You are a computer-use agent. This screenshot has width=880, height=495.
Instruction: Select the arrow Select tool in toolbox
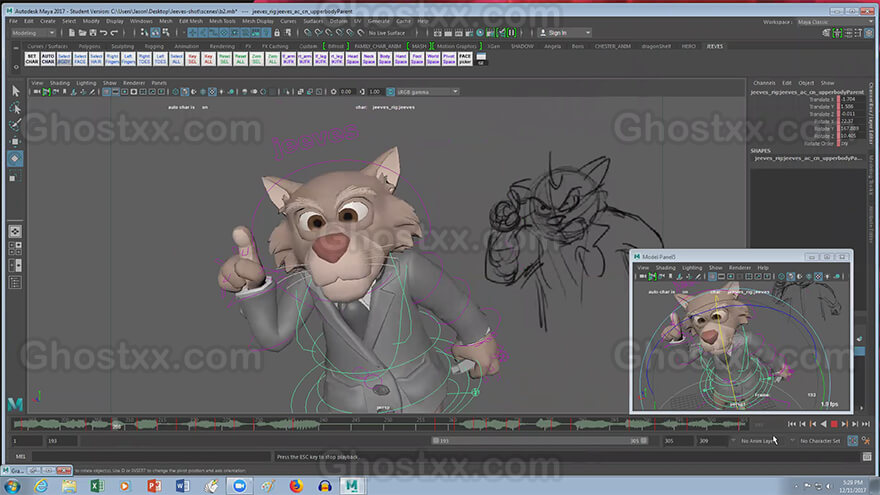pos(15,91)
